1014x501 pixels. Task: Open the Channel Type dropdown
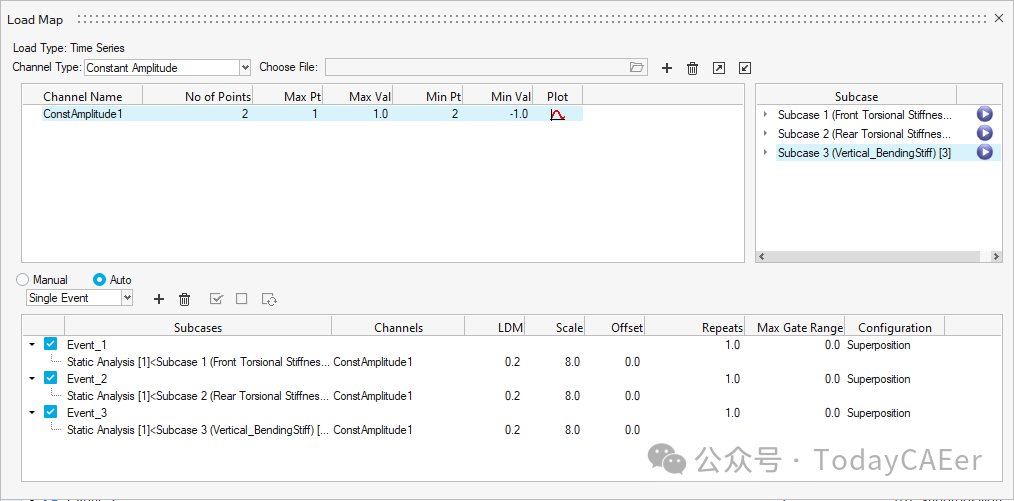245,67
